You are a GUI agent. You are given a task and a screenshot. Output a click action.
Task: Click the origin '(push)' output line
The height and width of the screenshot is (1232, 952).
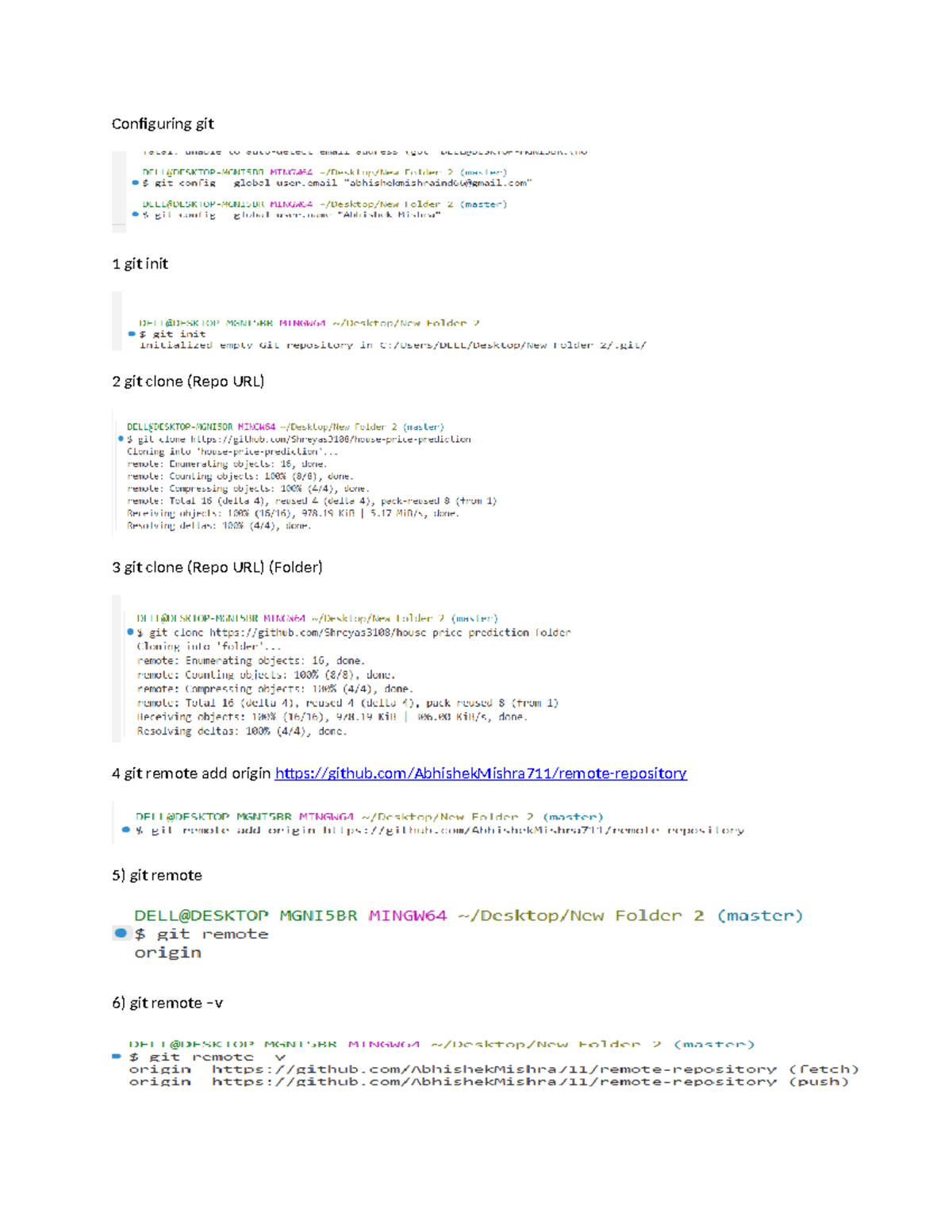(x=489, y=1081)
